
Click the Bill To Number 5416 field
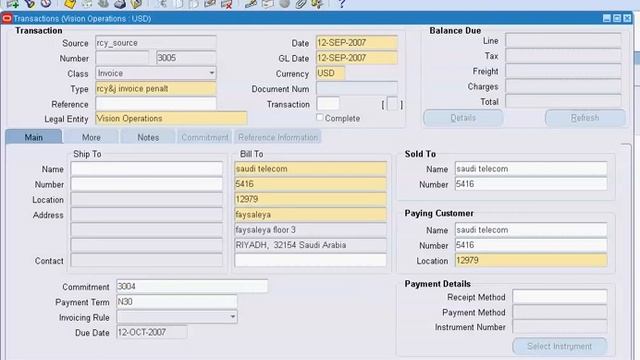[311, 184]
